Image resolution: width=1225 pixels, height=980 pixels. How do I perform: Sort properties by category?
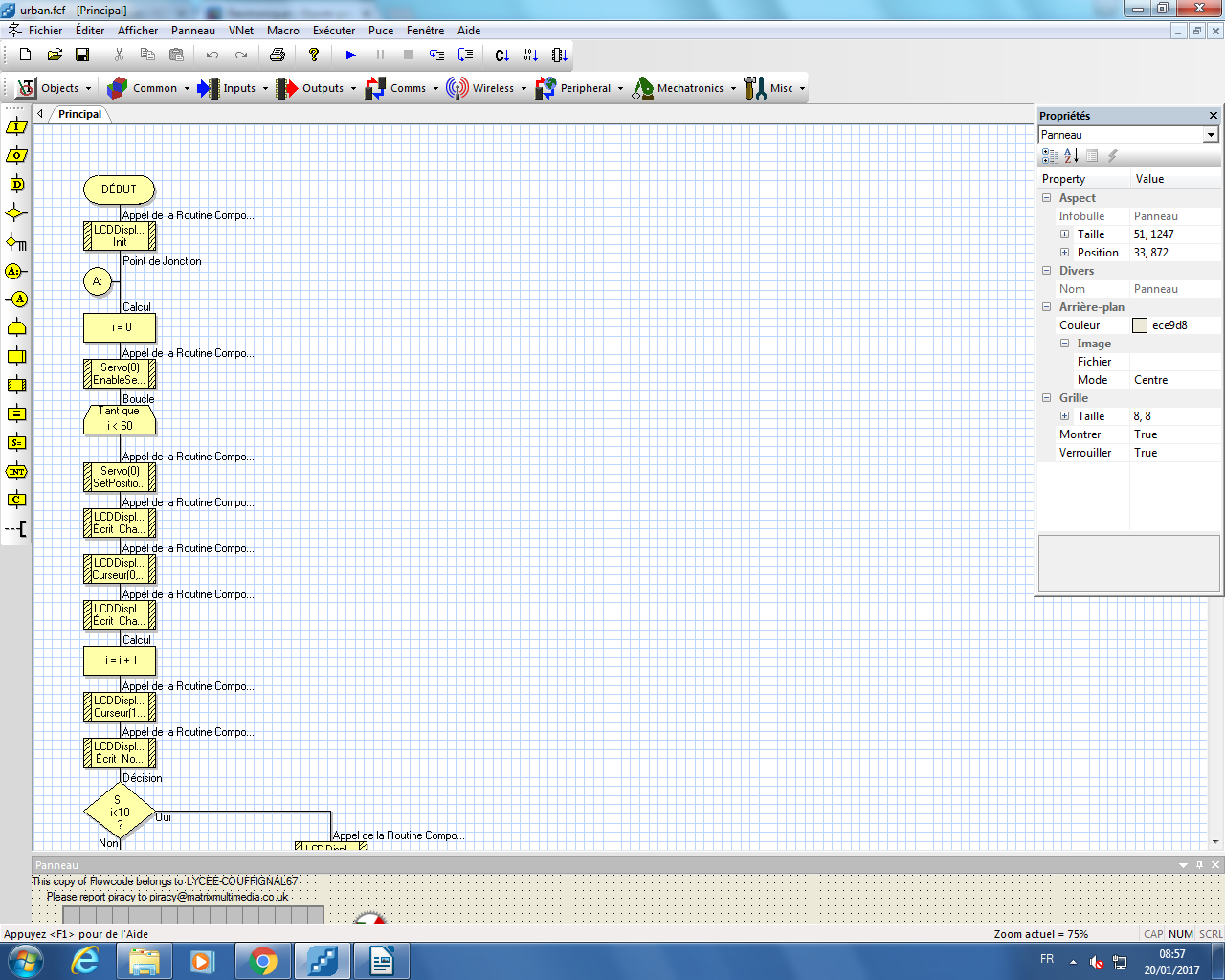click(x=1050, y=156)
